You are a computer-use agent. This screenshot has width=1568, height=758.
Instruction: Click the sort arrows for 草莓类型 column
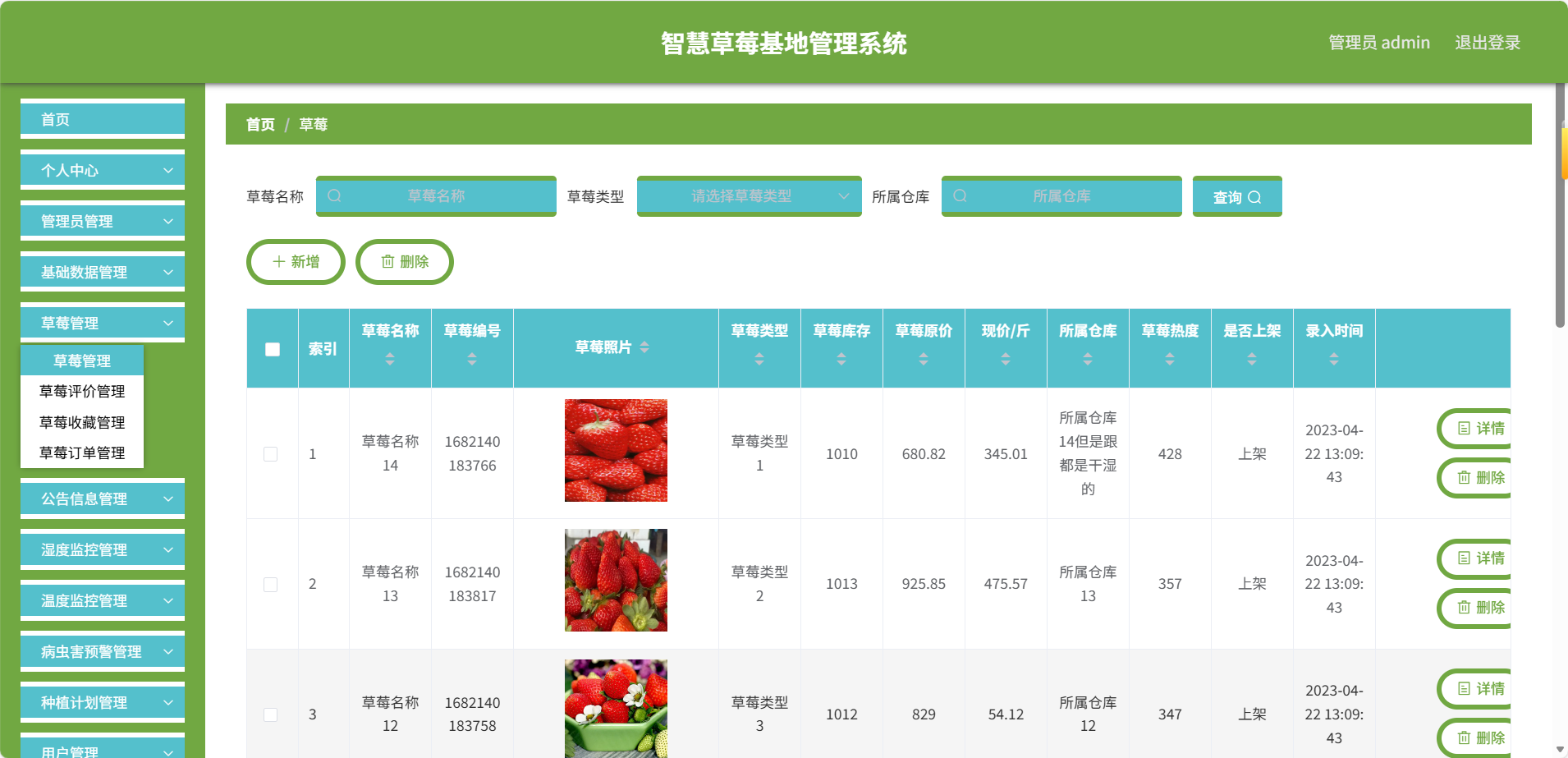[x=759, y=359]
